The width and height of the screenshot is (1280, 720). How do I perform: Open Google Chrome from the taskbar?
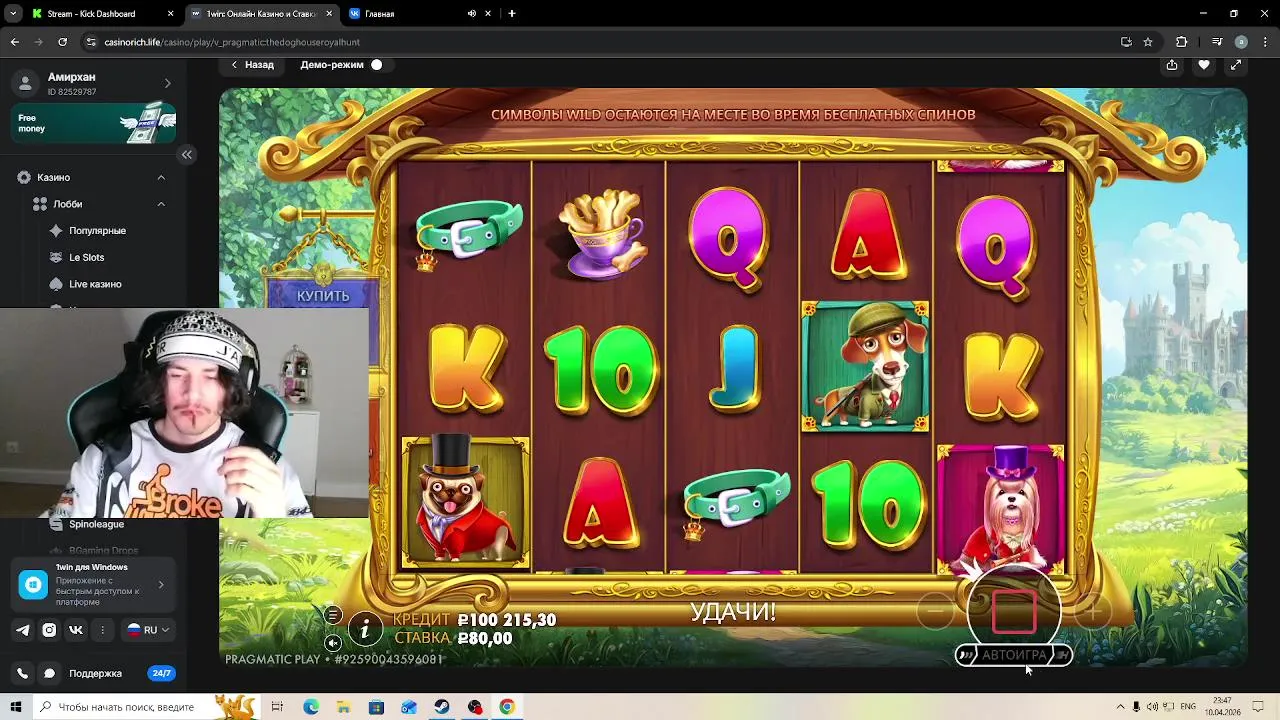[x=507, y=707]
